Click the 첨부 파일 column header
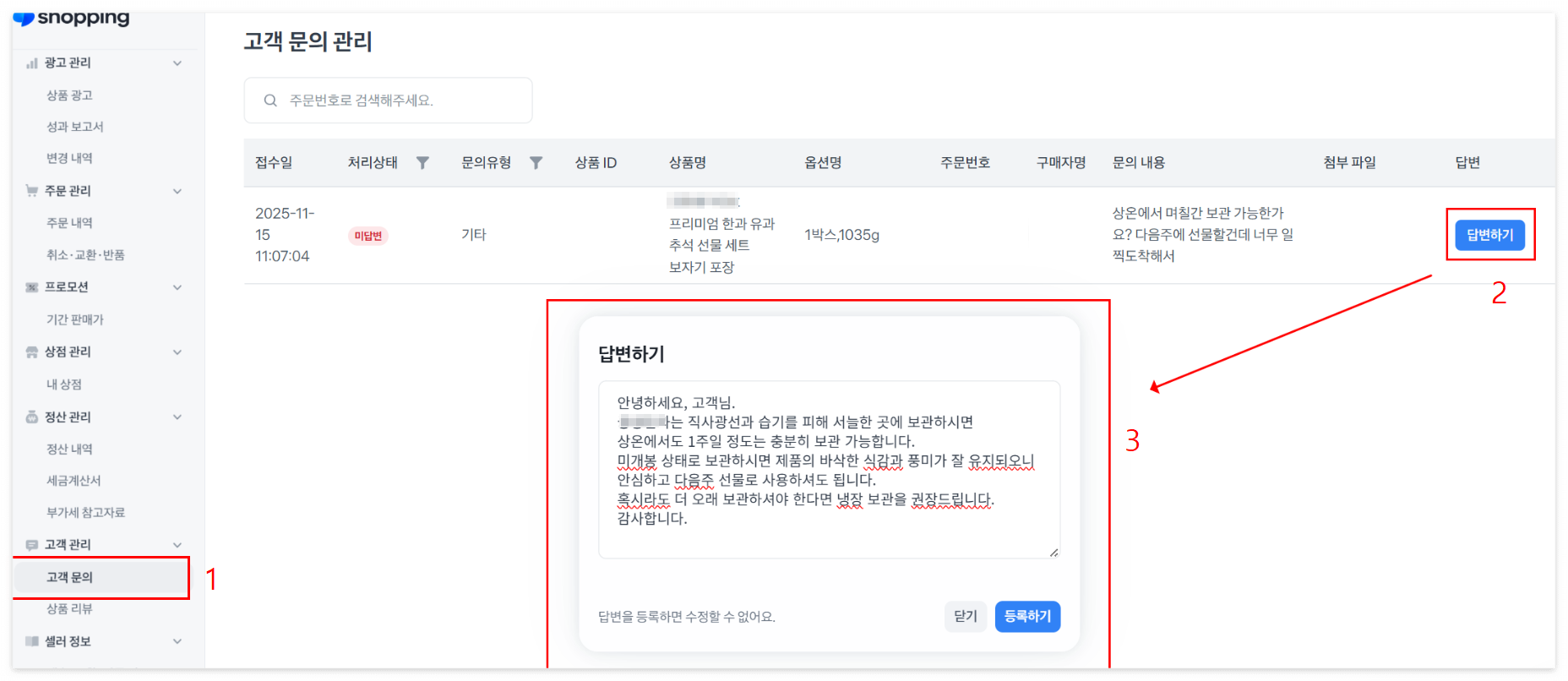 pos(1349,163)
